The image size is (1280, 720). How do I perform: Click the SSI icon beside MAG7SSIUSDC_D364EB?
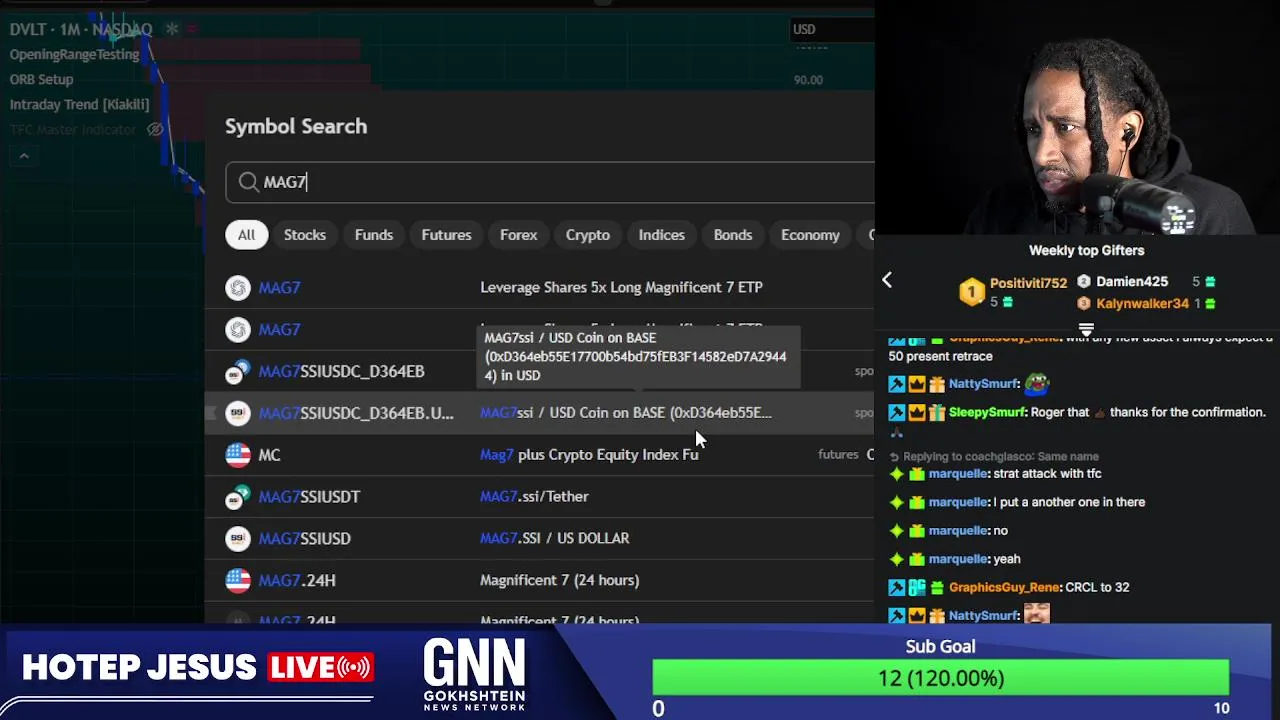[x=238, y=372]
